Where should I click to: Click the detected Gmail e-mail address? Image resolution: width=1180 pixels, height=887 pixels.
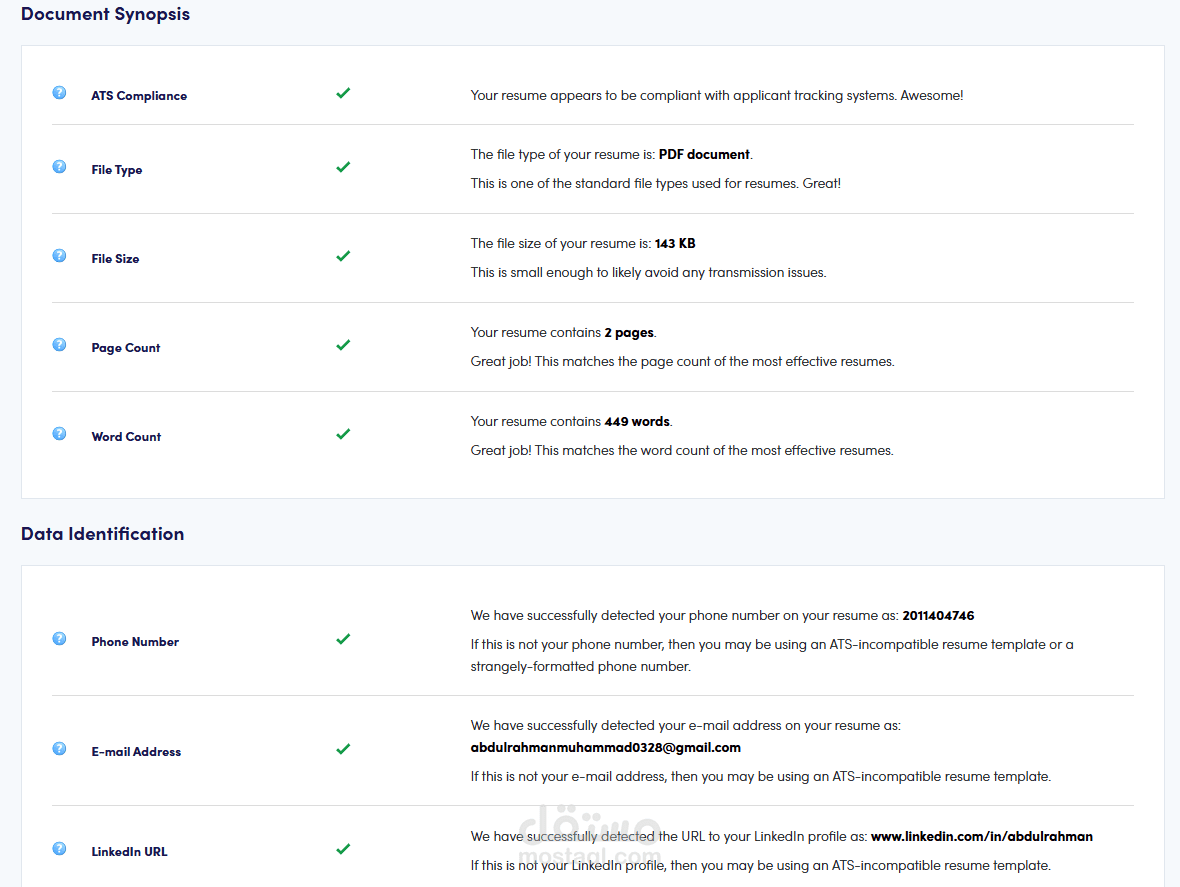(605, 748)
